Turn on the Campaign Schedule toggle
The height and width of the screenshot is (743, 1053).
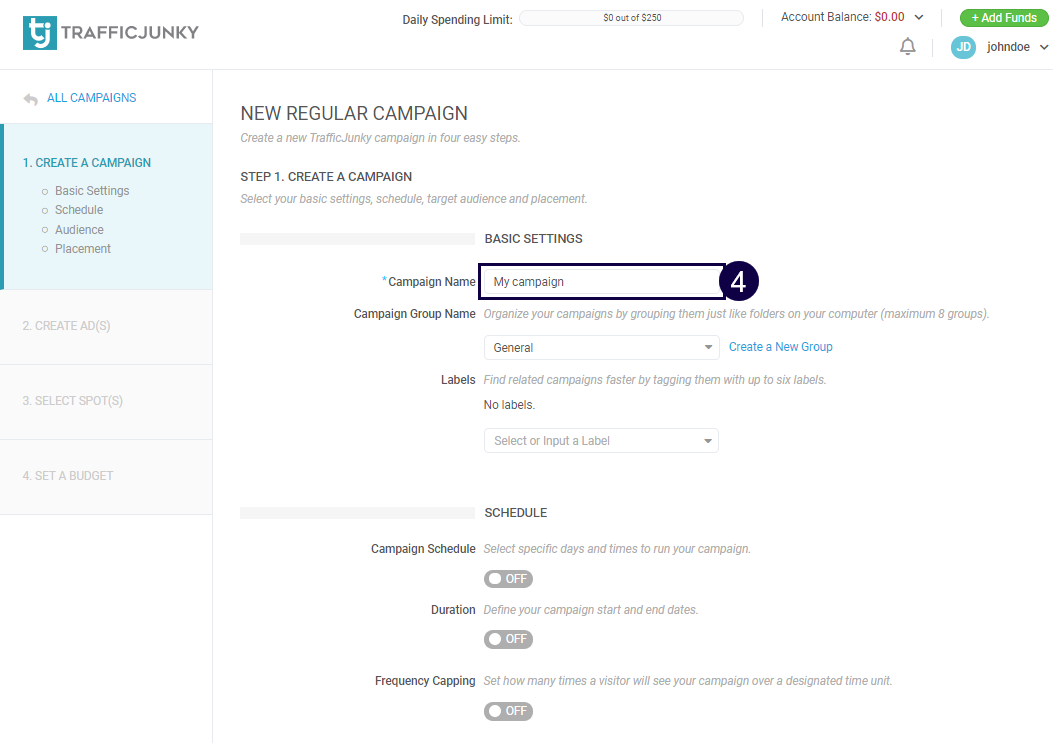508,579
